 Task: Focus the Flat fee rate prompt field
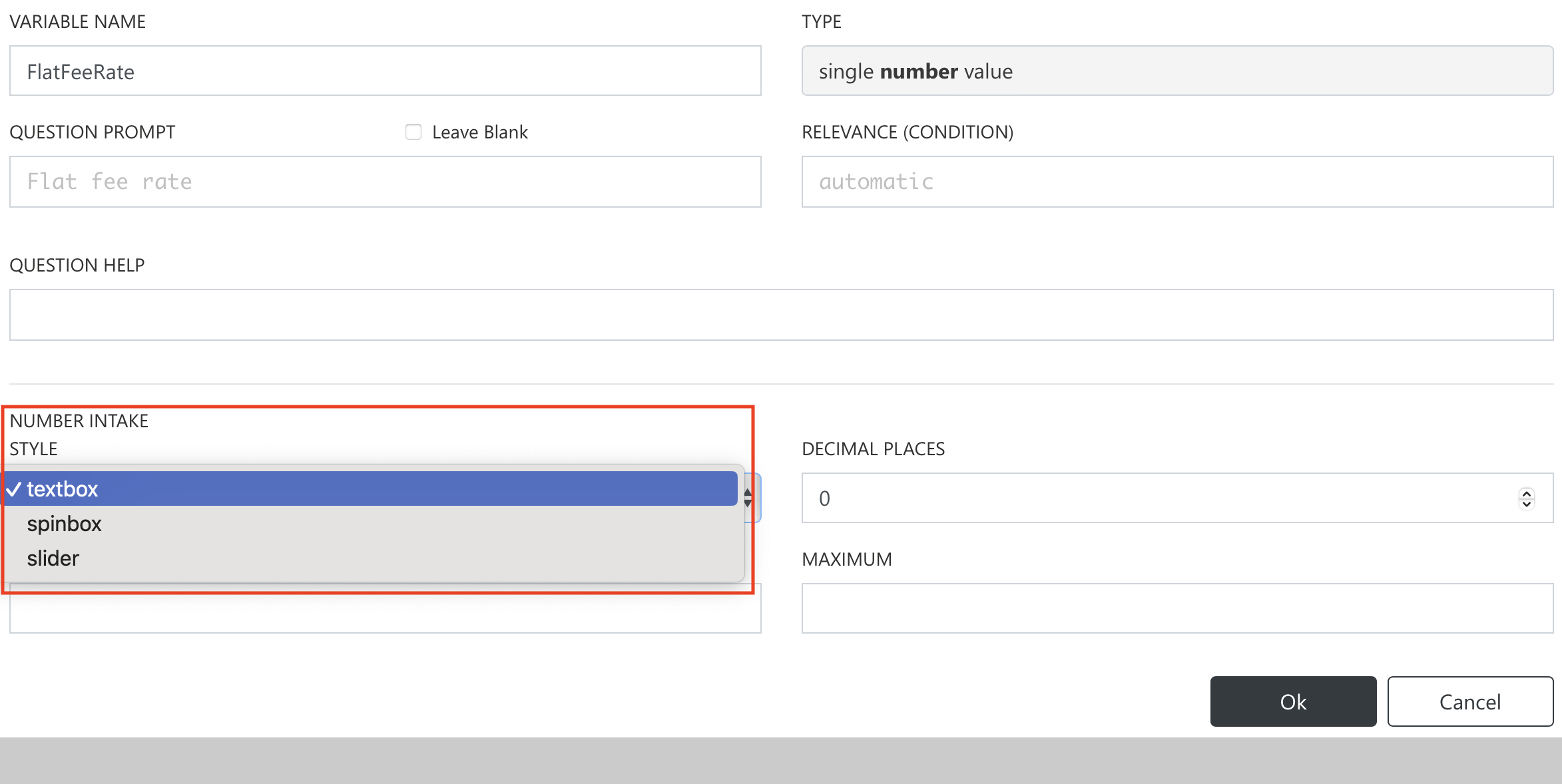pyautogui.click(x=385, y=182)
